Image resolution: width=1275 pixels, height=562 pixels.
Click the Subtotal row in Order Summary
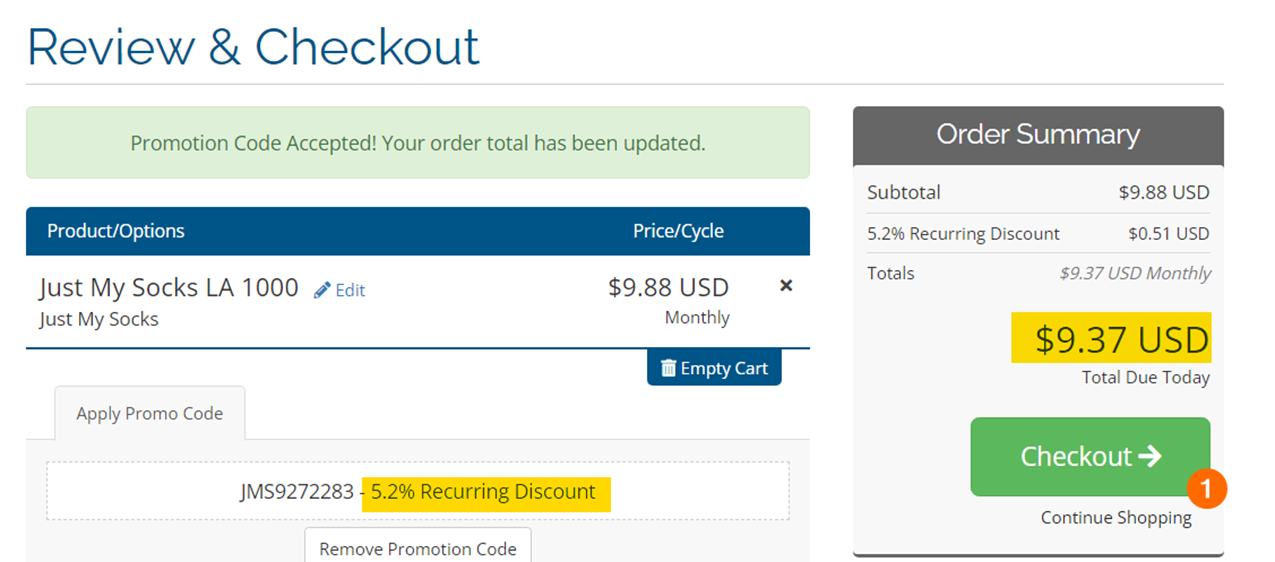click(x=904, y=192)
